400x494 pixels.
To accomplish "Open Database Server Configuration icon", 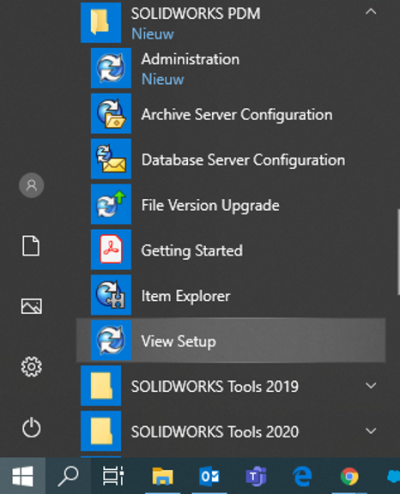I will point(111,159).
